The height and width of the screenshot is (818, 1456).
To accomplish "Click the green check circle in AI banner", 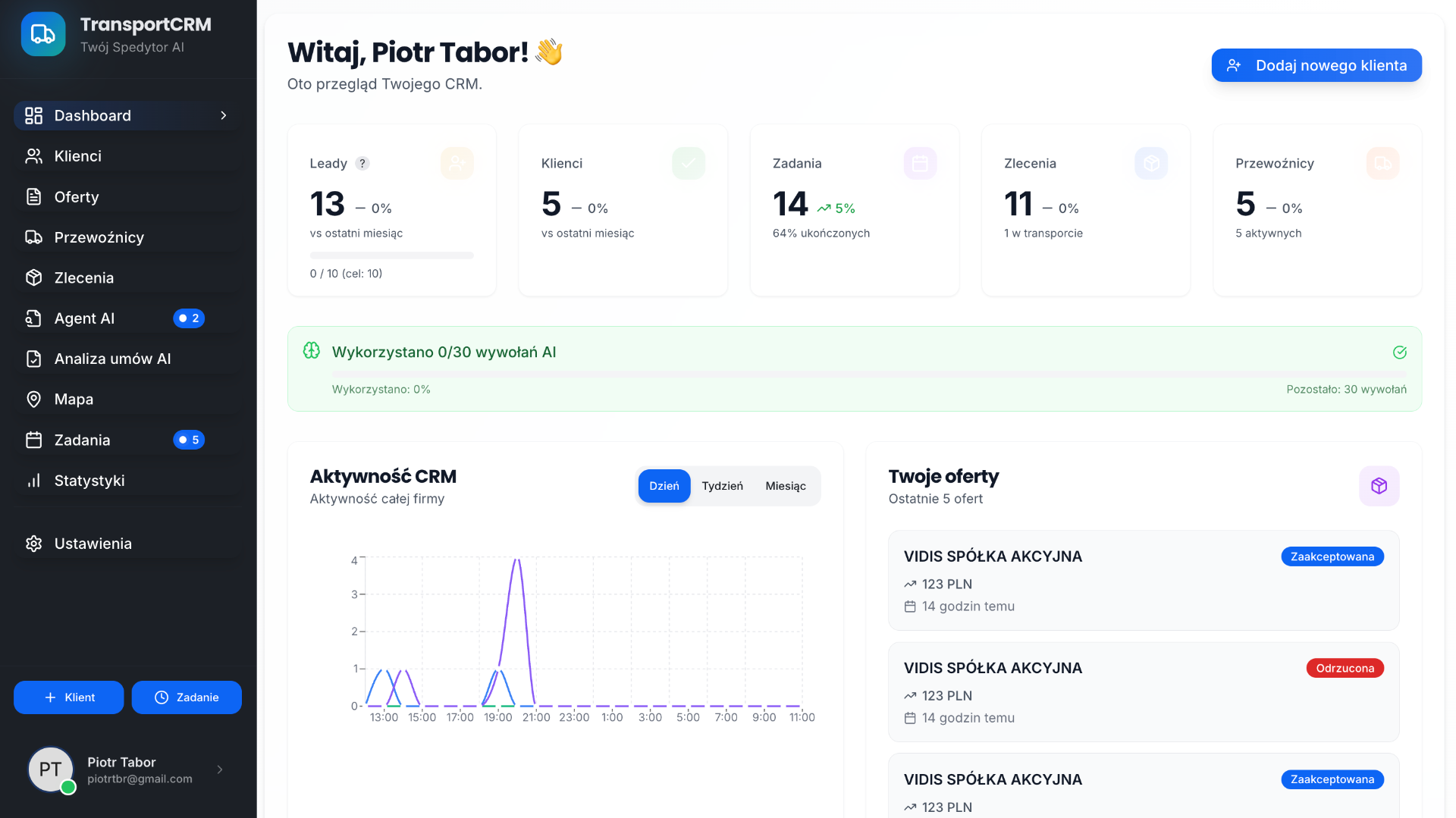I will [1400, 352].
